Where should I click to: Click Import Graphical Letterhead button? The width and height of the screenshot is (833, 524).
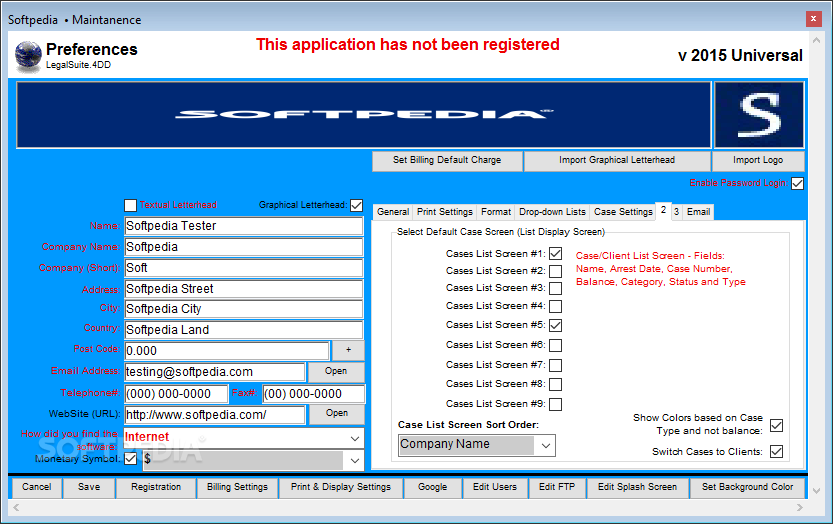pos(617,160)
